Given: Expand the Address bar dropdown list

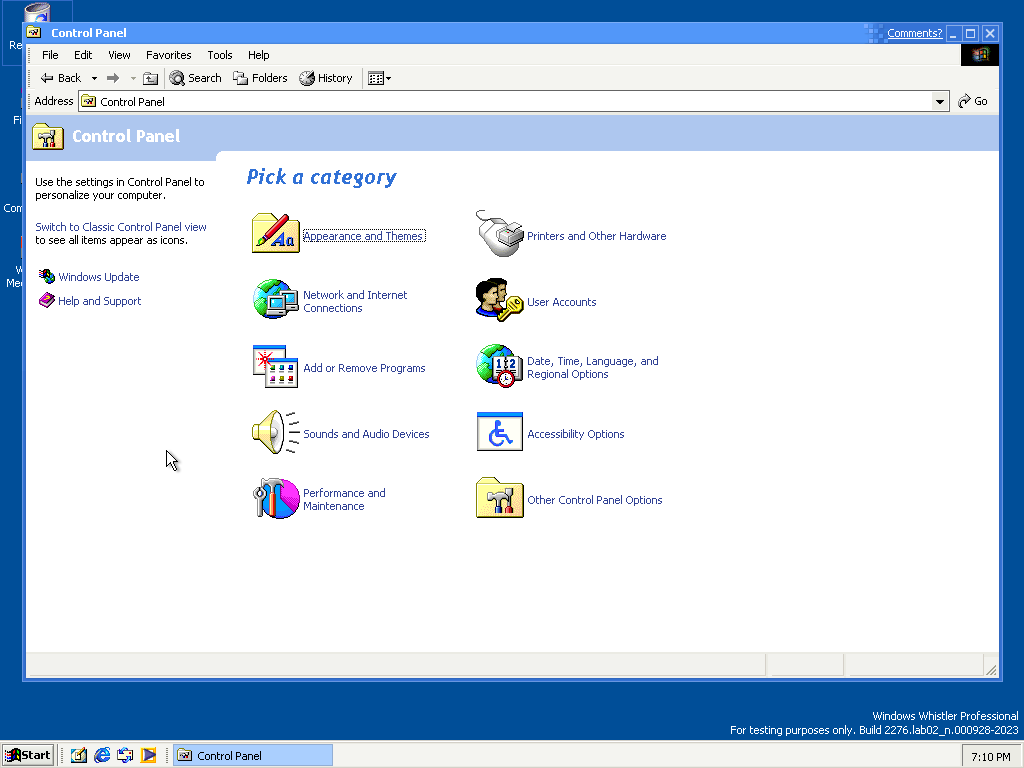Looking at the screenshot, I should coord(940,101).
